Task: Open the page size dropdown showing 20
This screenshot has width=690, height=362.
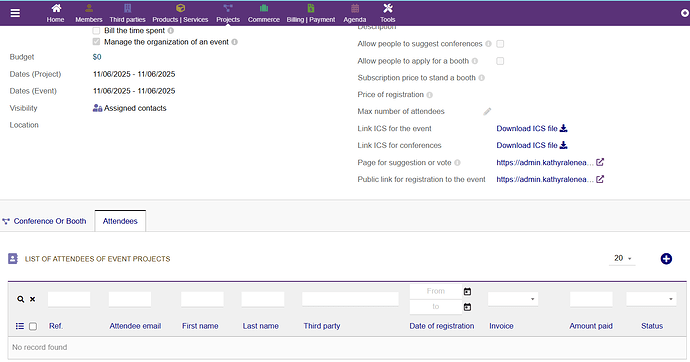Action: 622,258
